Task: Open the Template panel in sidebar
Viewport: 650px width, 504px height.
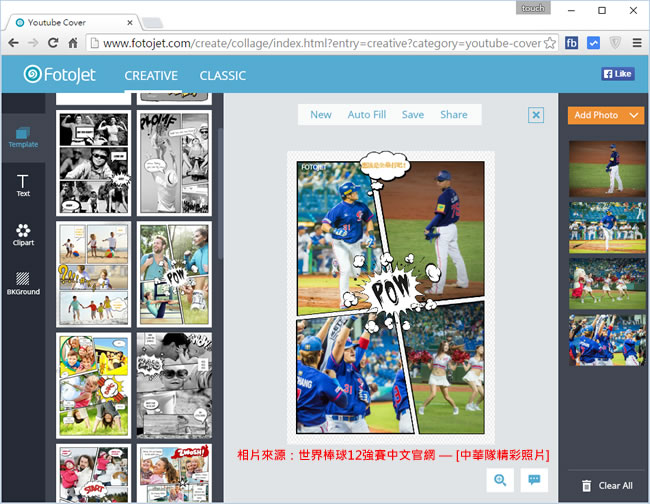Action: coord(23,133)
